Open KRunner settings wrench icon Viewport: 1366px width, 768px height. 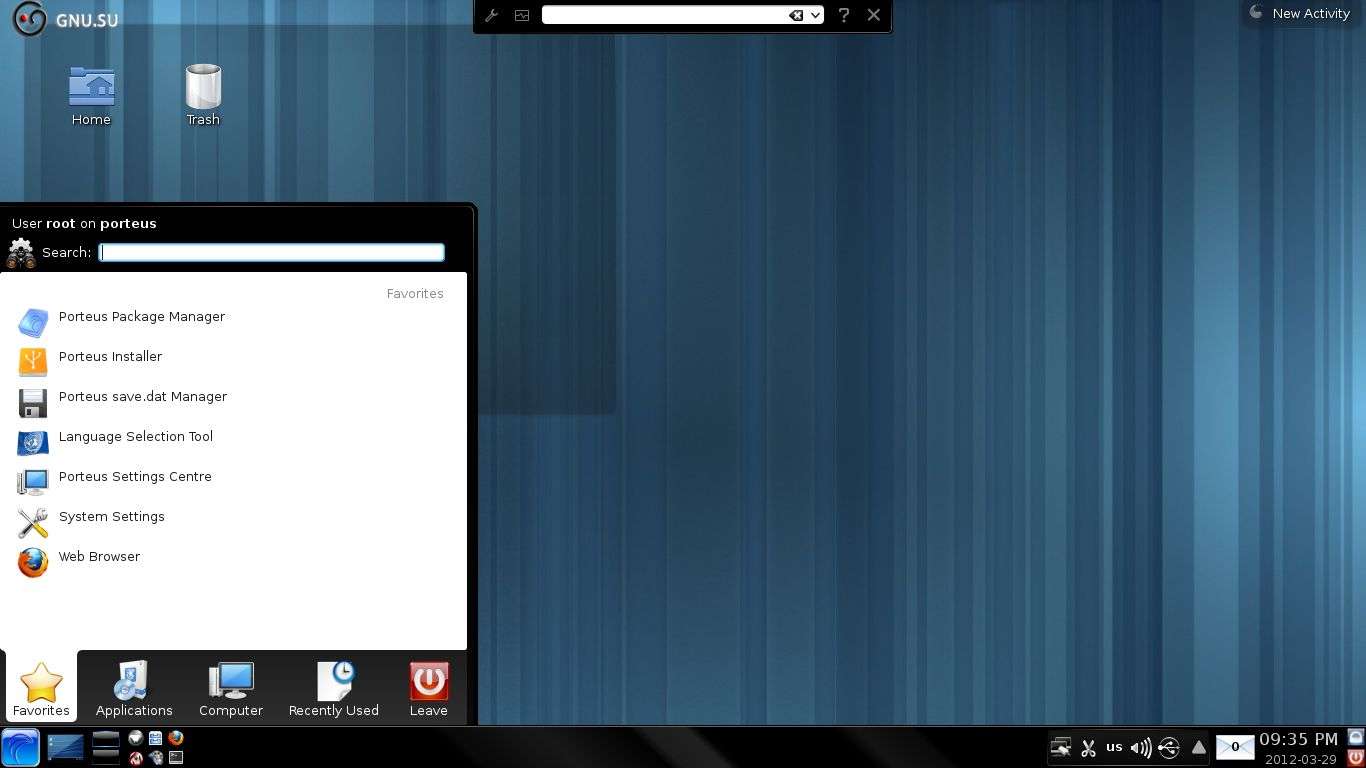click(491, 15)
